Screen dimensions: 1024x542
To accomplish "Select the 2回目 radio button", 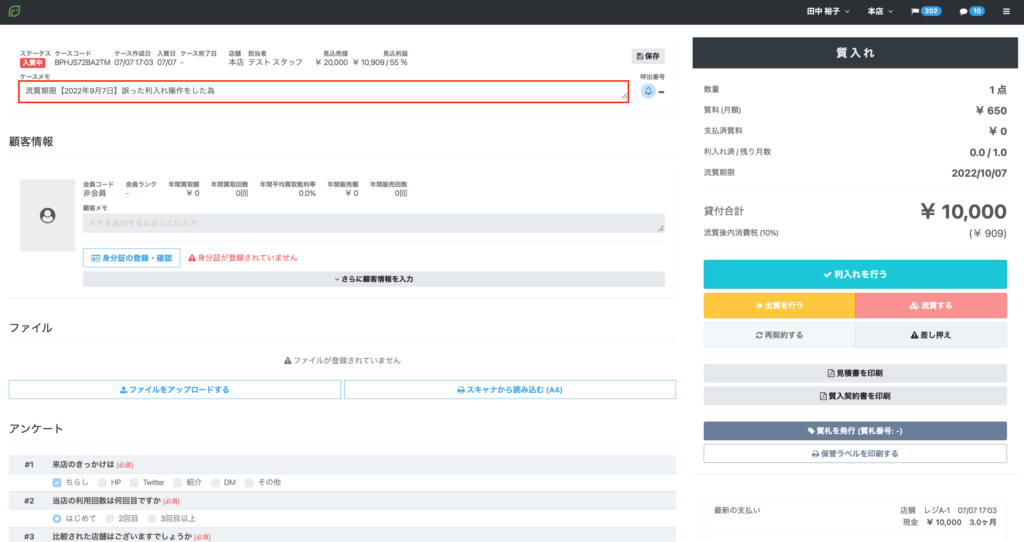I will pos(109,518).
